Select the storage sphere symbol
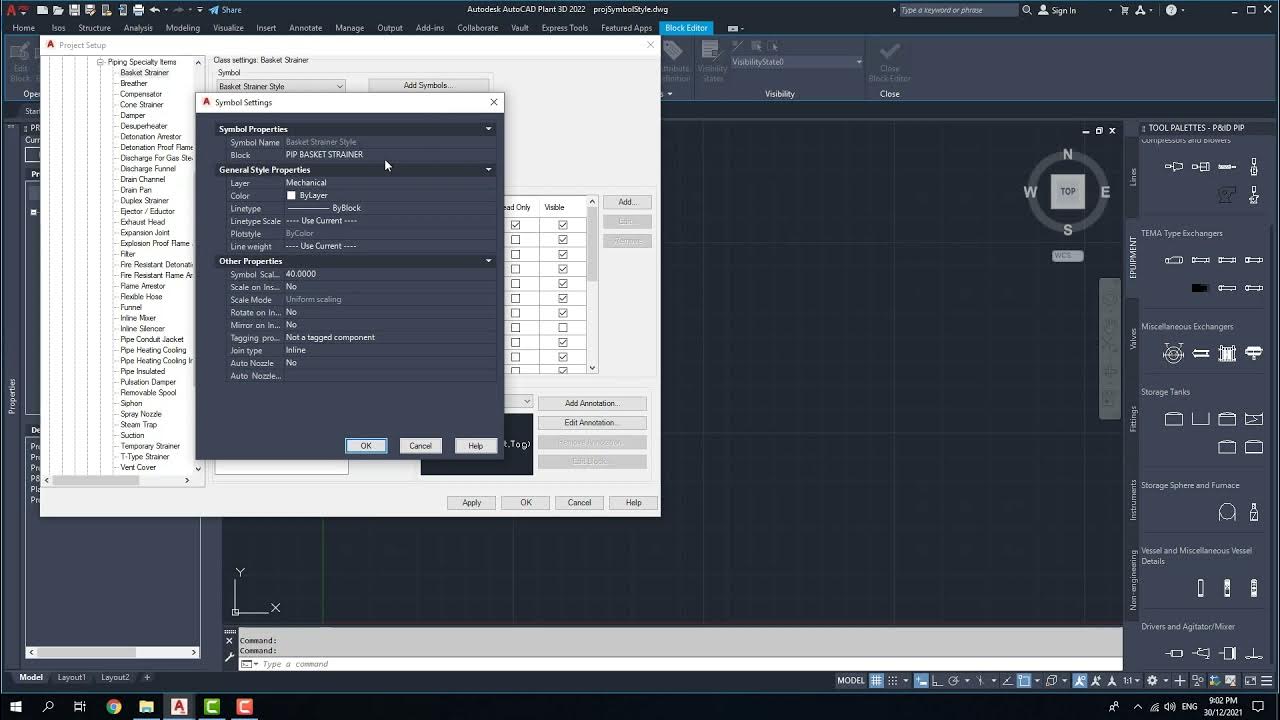 tap(1227, 513)
